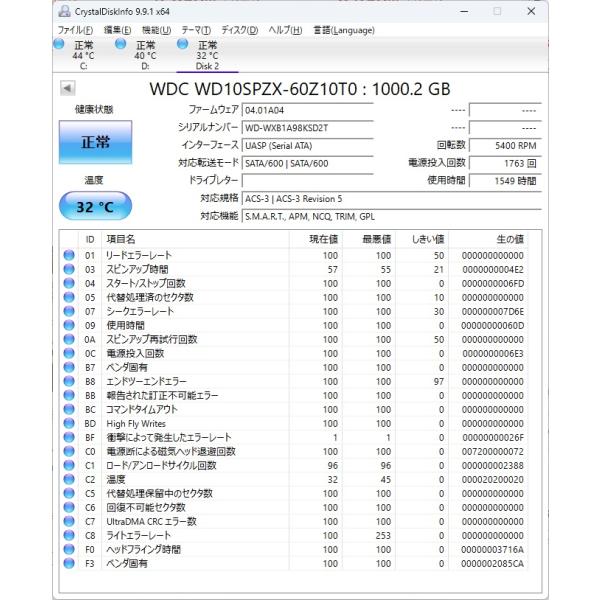
Task: Click status icon for C6 回復不可能セクタ数
Action: tap(69, 507)
